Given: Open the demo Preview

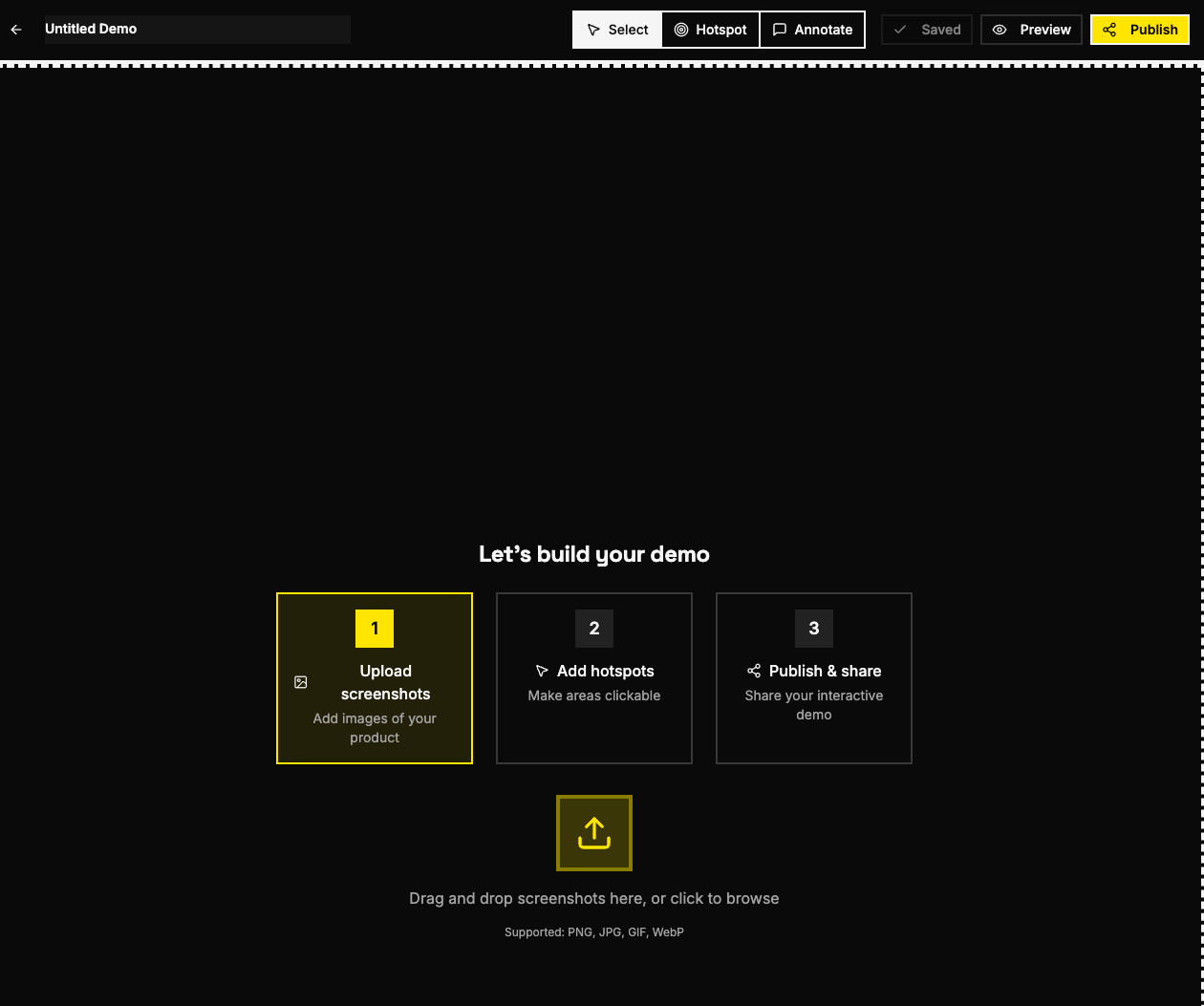Looking at the screenshot, I should click(x=1031, y=30).
